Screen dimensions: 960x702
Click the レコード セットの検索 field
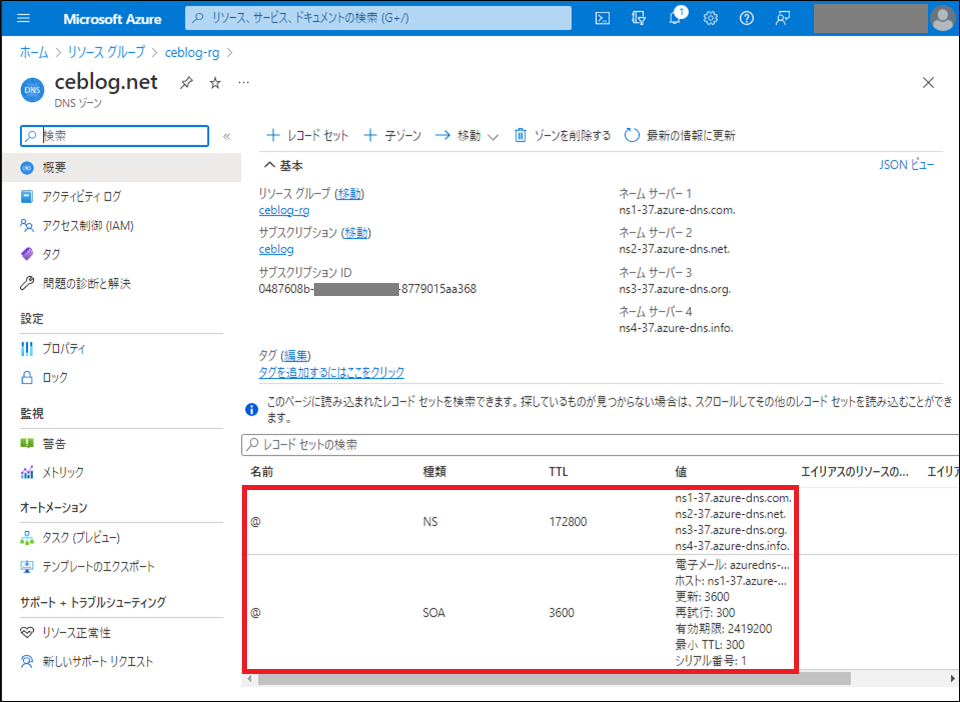pyautogui.click(x=600, y=445)
